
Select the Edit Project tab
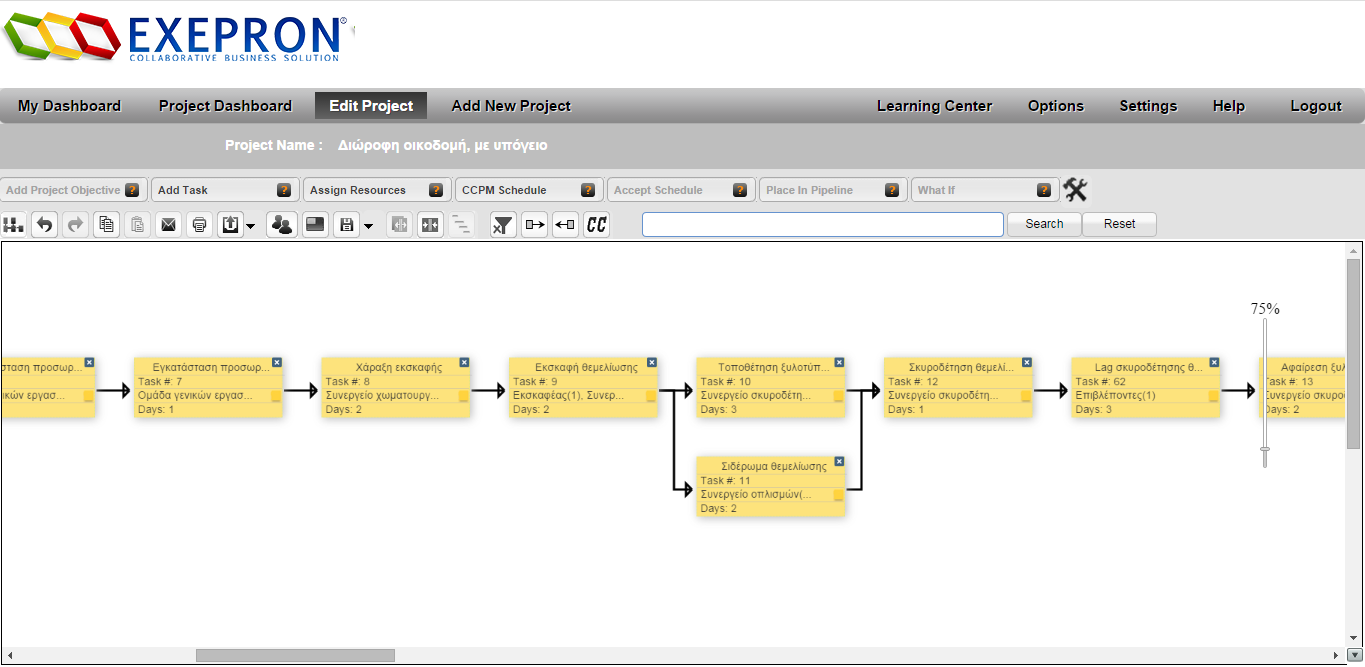371,106
